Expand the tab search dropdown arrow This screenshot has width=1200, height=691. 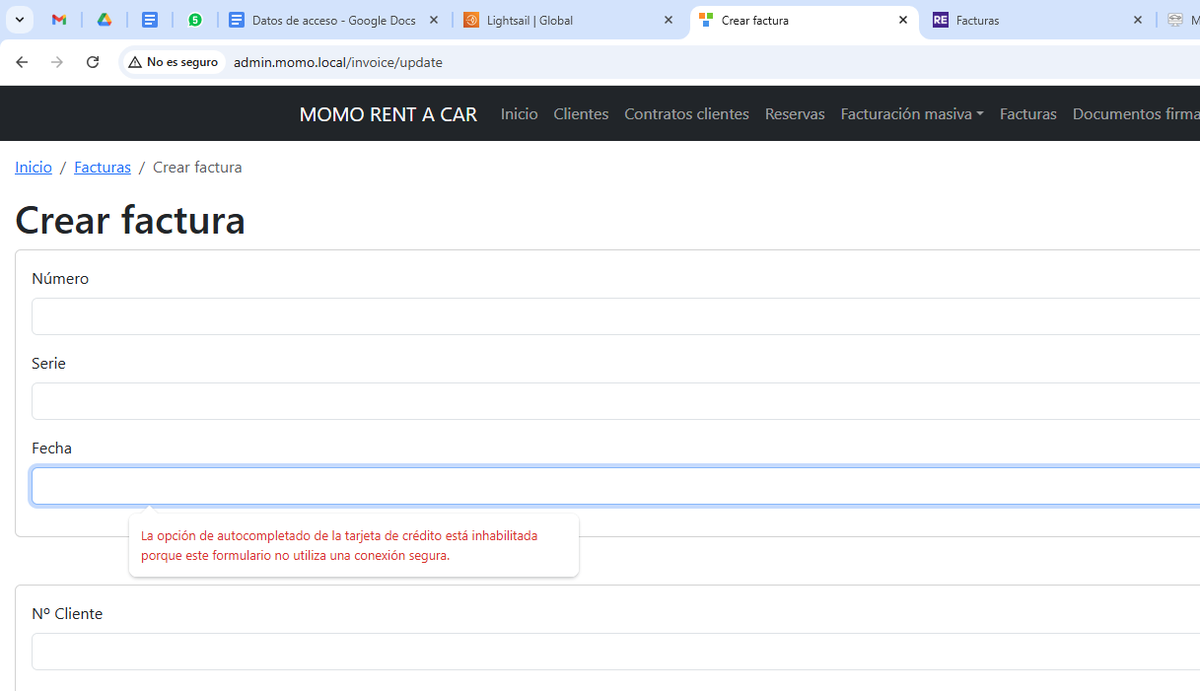pos(19,20)
